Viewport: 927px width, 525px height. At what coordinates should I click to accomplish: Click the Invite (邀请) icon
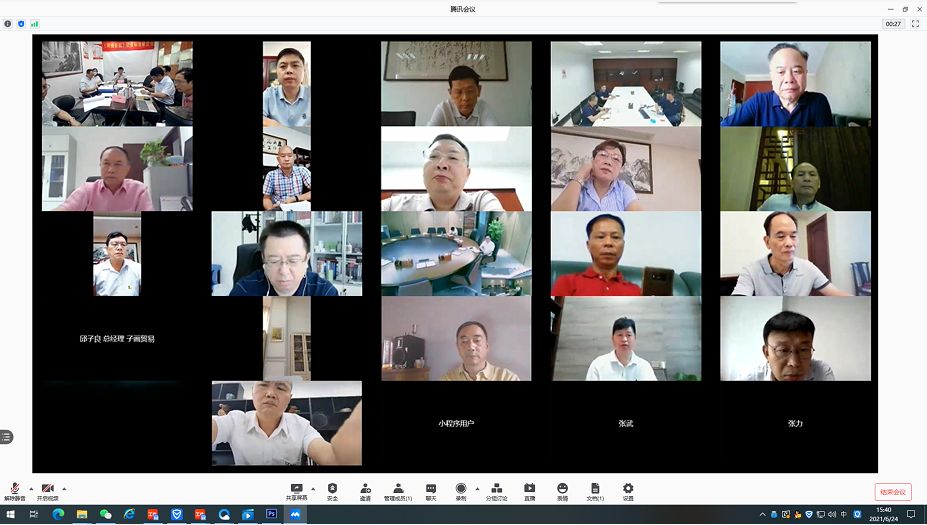(x=365, y=491)
